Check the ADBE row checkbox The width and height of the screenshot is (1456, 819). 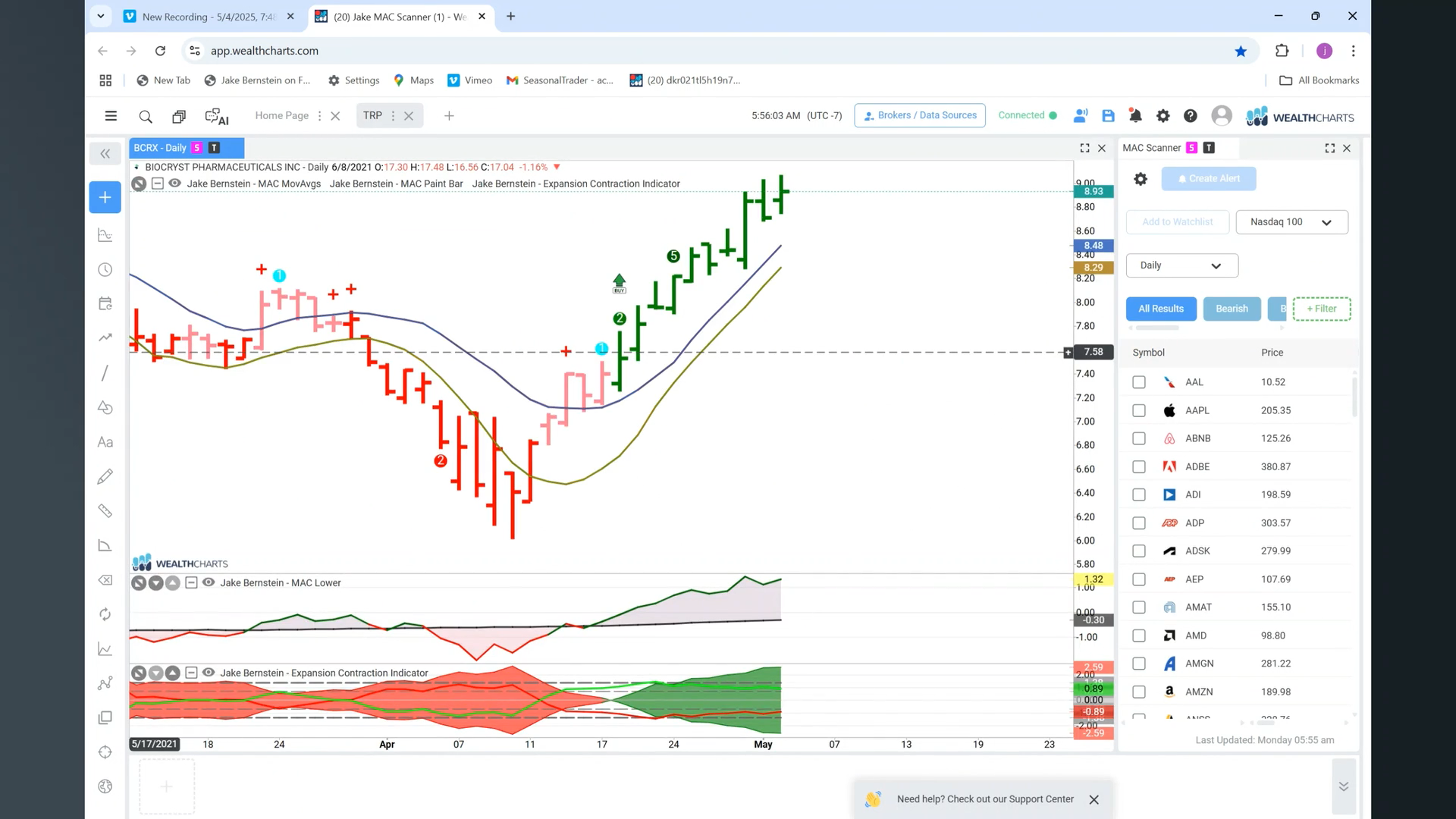1138,466
